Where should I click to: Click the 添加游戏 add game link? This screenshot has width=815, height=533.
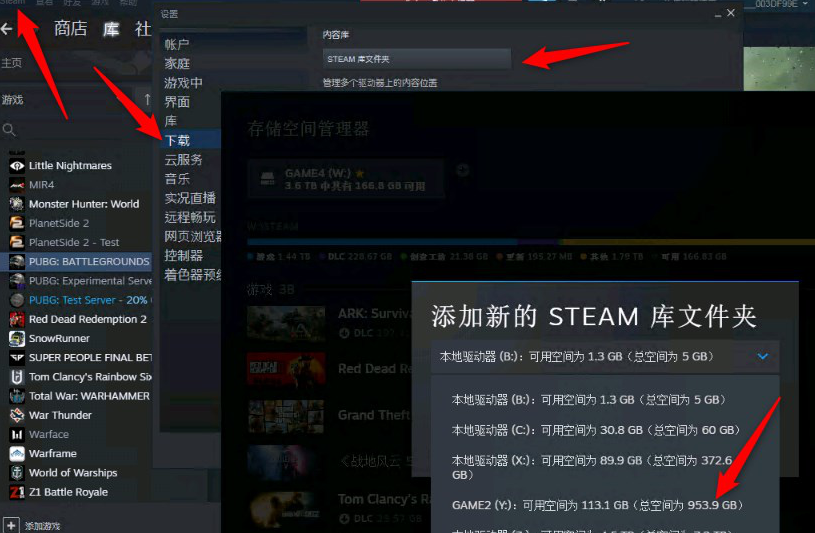[x=43, y=526]
